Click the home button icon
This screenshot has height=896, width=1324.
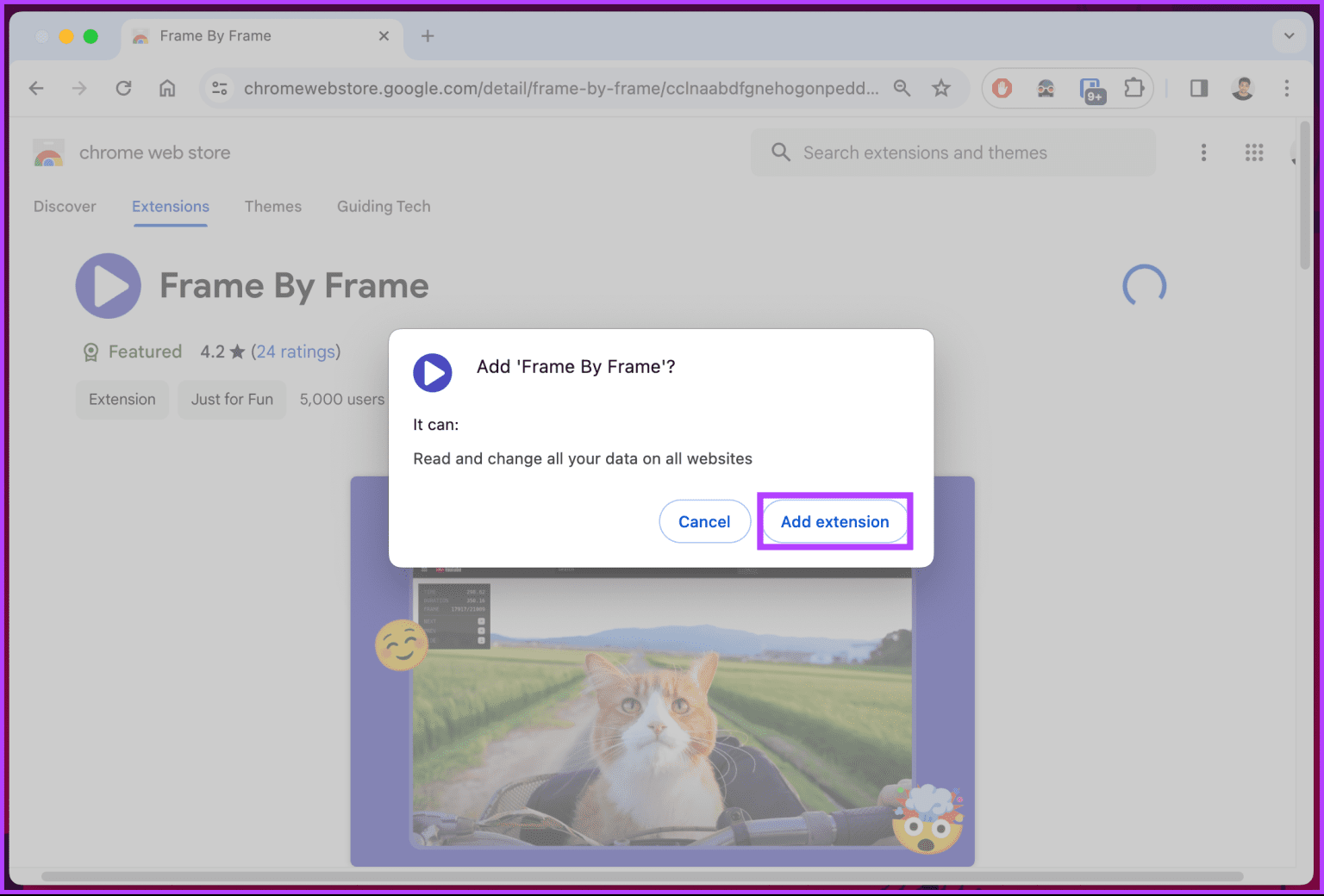coord(167,88)
